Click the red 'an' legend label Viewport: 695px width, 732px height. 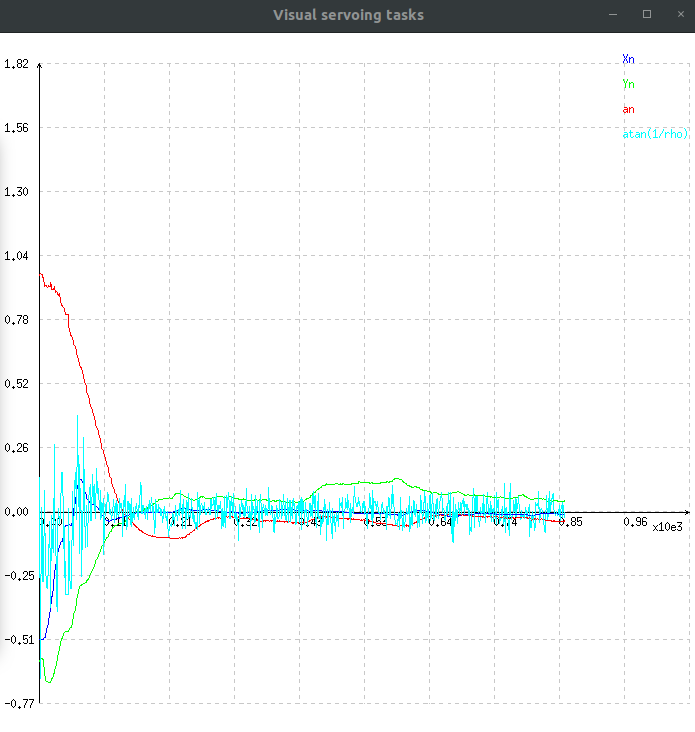point(628,109)
